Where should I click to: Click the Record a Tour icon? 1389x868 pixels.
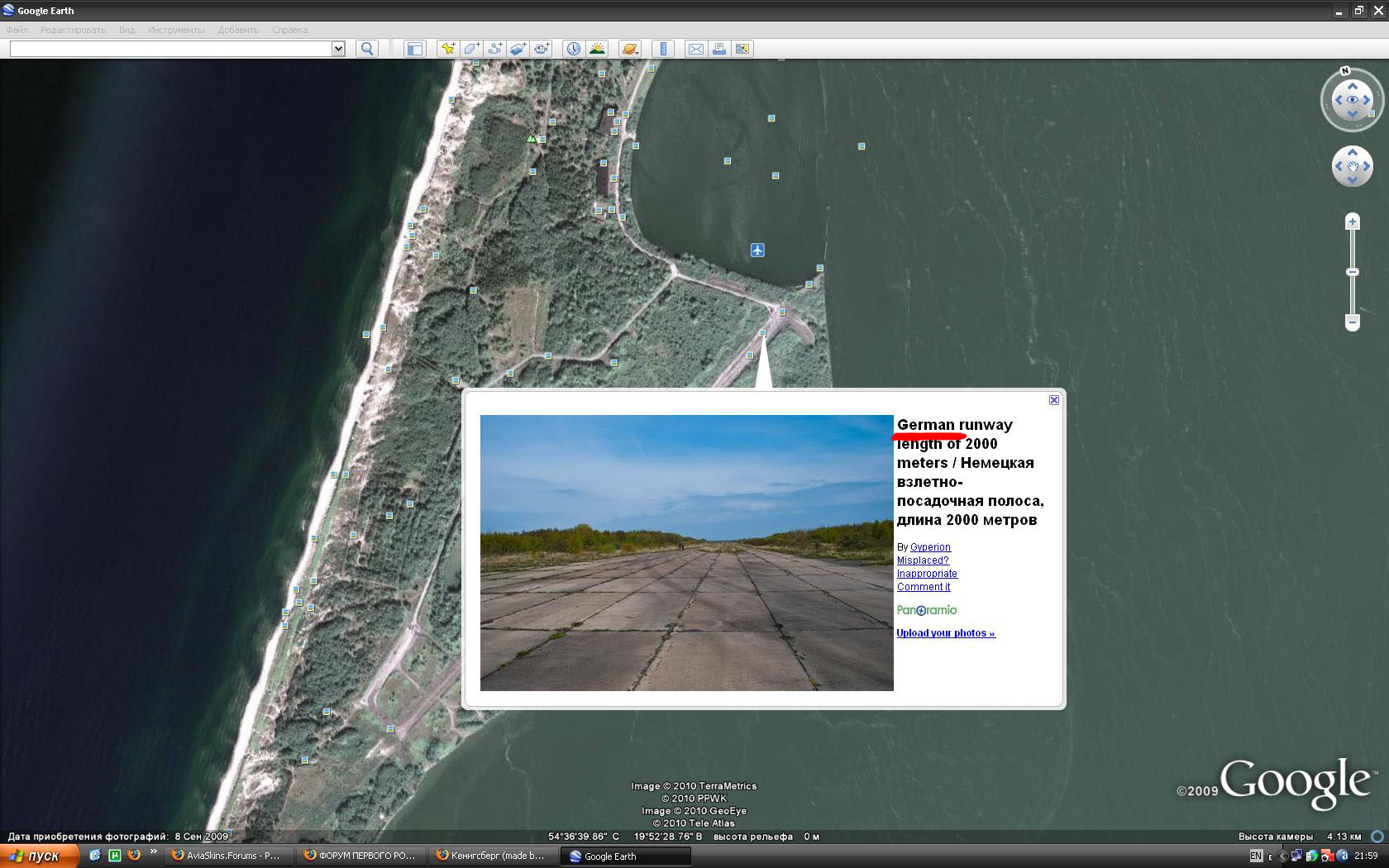click(542, 49)
